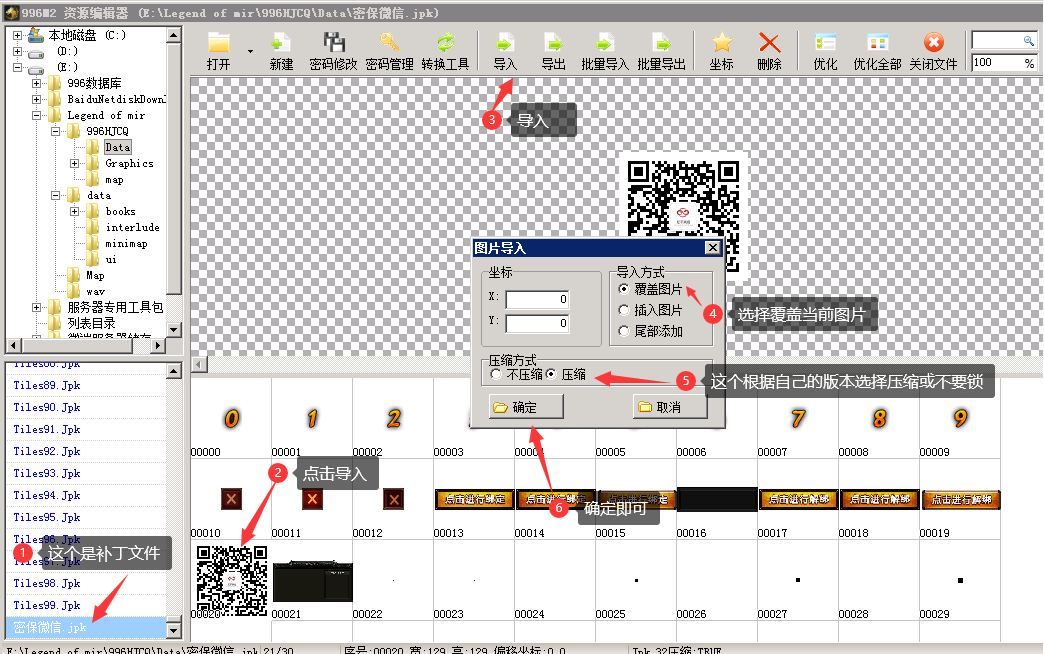Run 优化全部 optimize all
The height and width of the screenshot is (654, 1044).
coord(877,52)
